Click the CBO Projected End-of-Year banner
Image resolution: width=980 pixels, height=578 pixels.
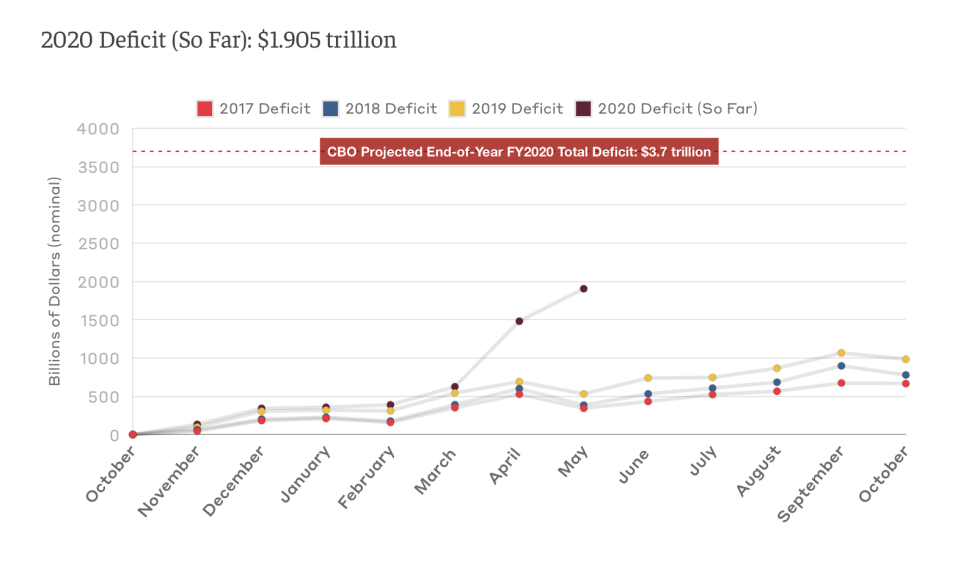point(518,152)
